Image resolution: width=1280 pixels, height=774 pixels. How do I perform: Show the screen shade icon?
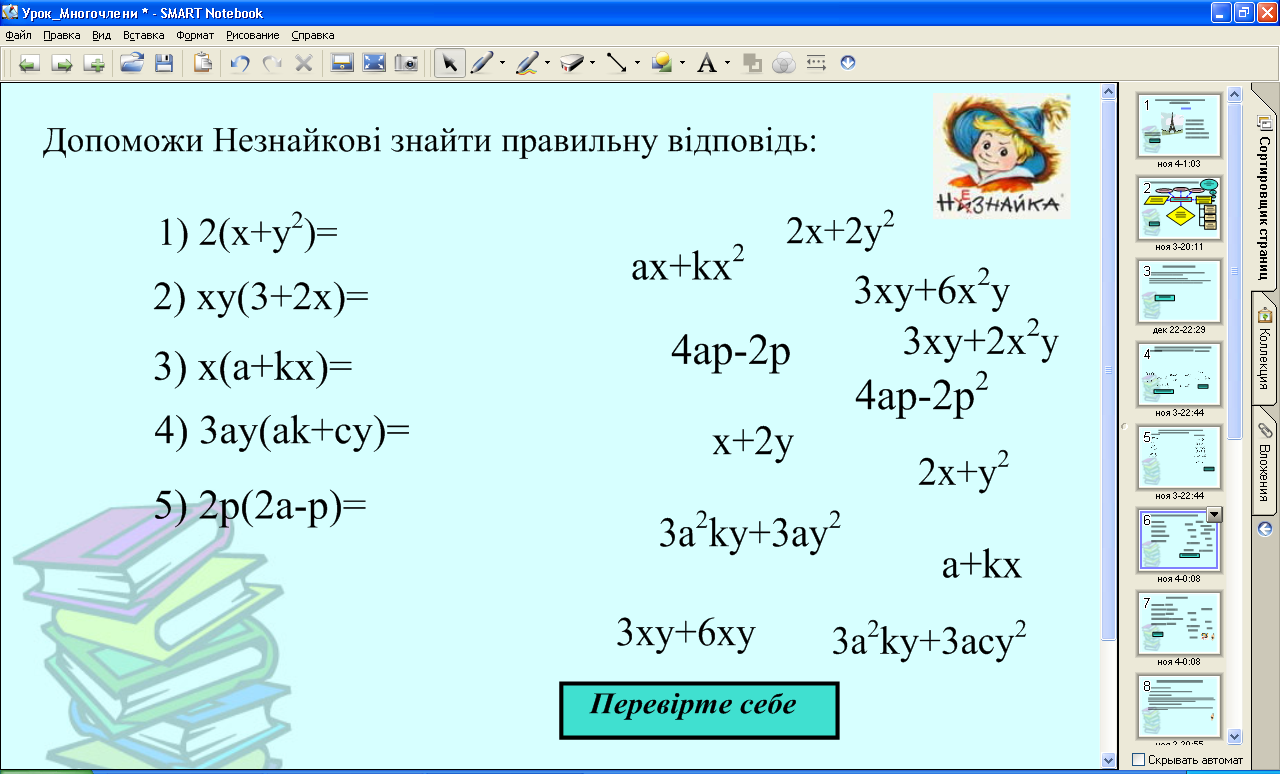click(342, 63)
